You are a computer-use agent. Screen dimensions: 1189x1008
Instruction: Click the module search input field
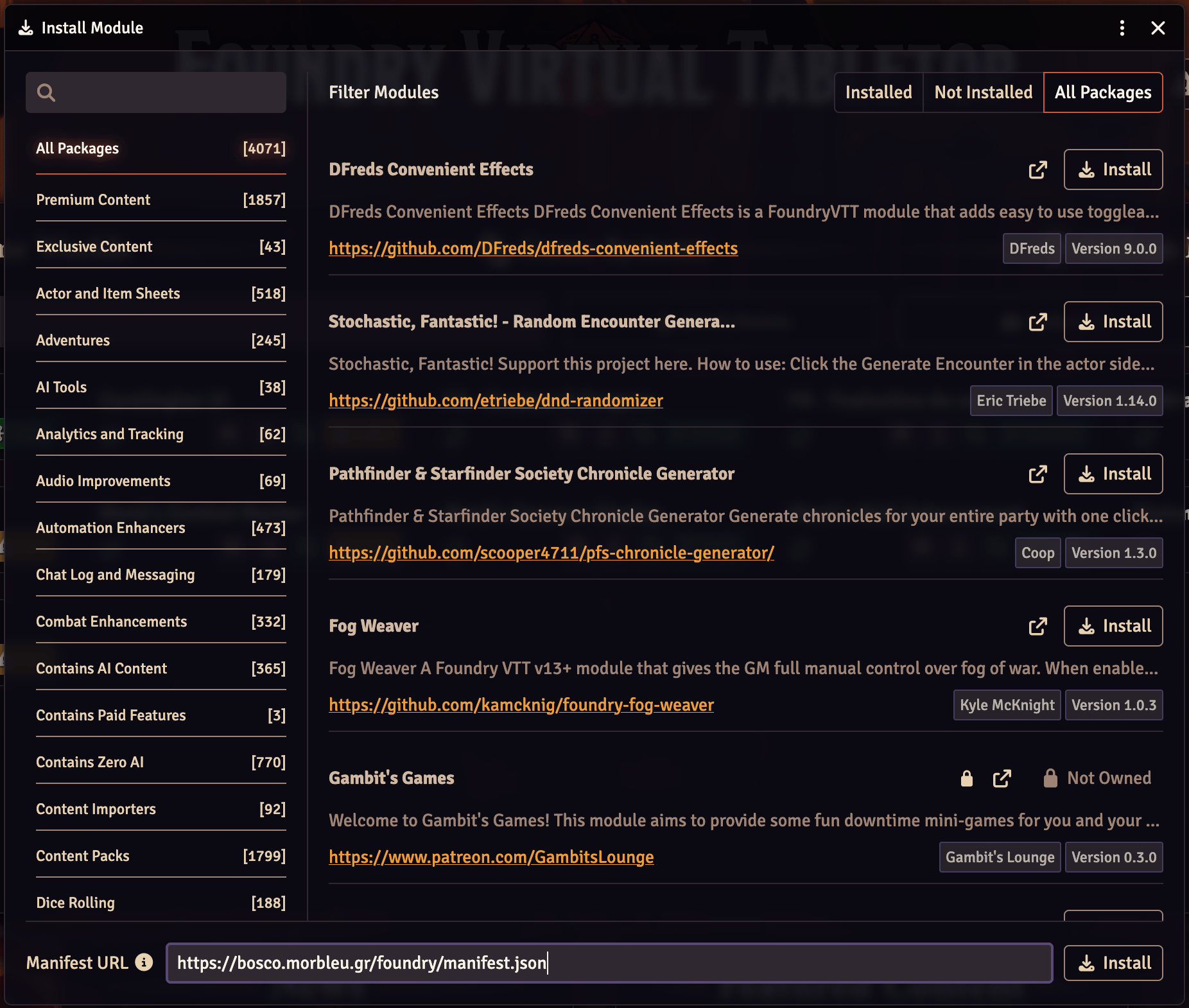[156, 92]
